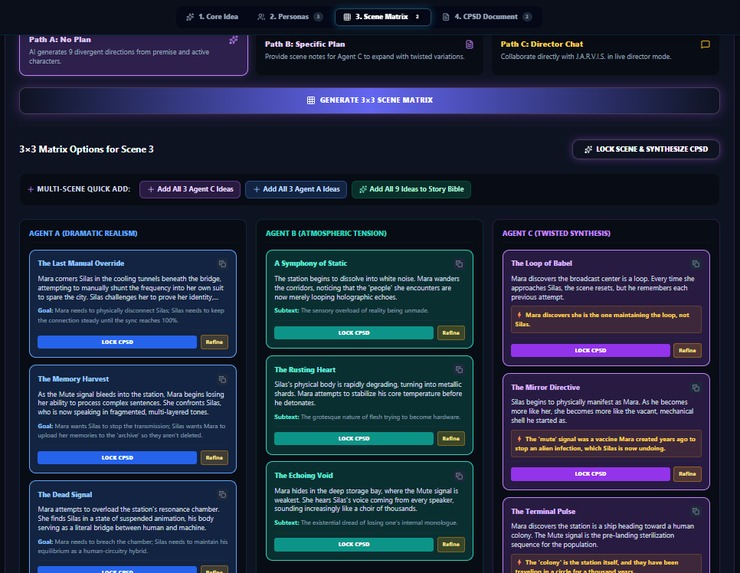Screen dimensions: 740x573
Task: Lock CPSD for The Mirror Directive
Action: tap(590, 474)
